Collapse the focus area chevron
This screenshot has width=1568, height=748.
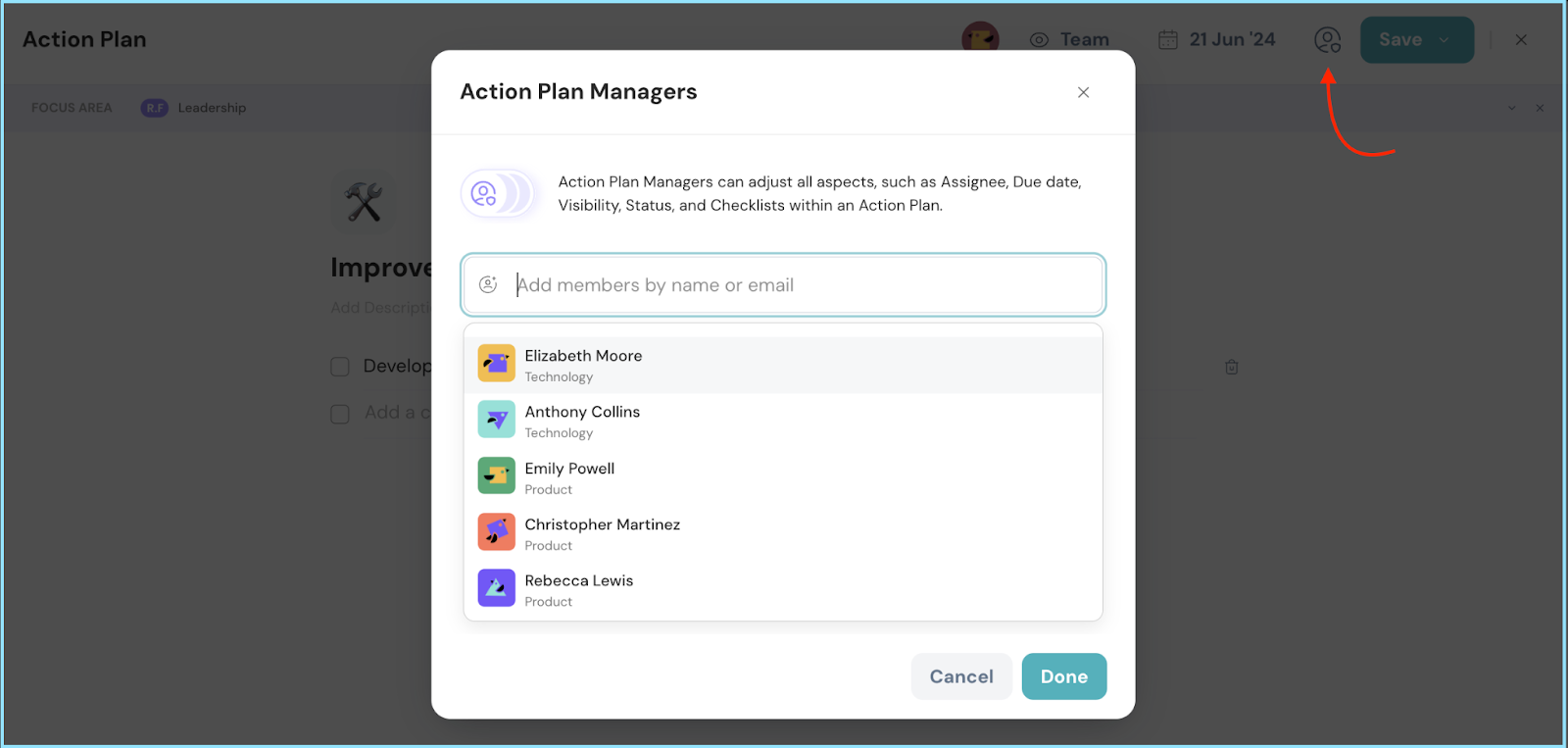pos(1511,108)
